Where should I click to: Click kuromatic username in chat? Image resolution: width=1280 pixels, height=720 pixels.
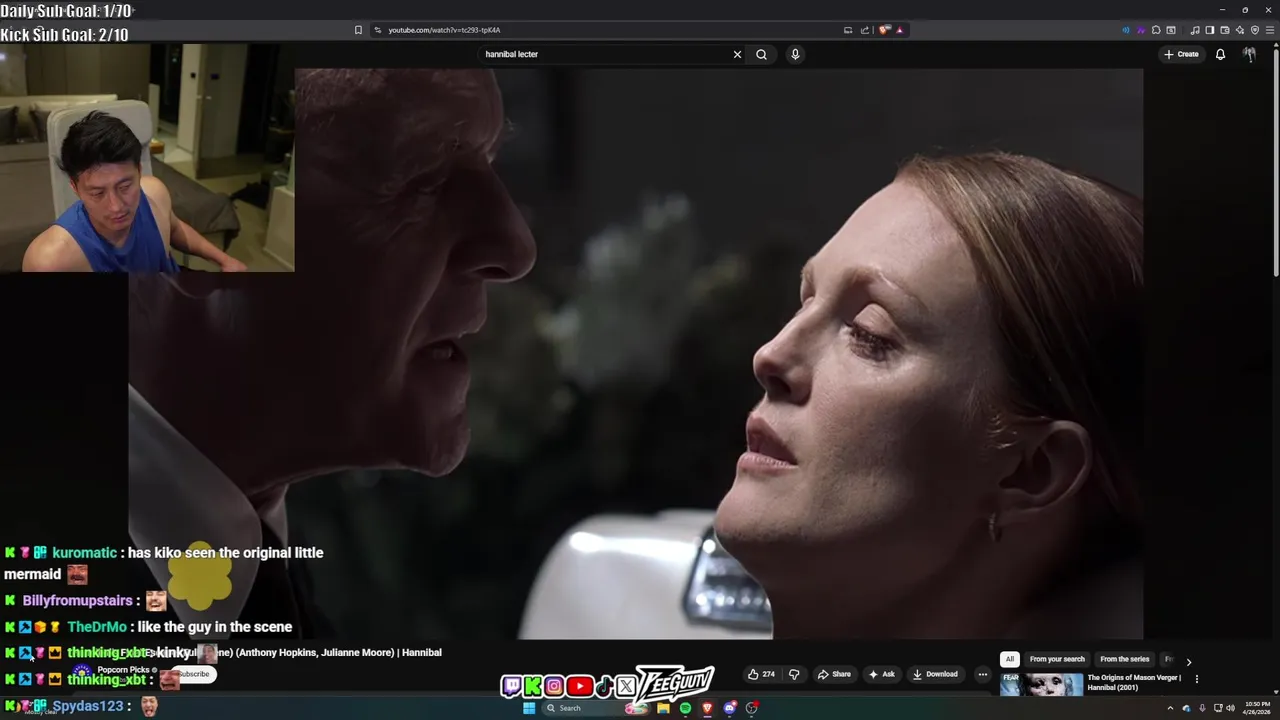[x=84, y=553]
